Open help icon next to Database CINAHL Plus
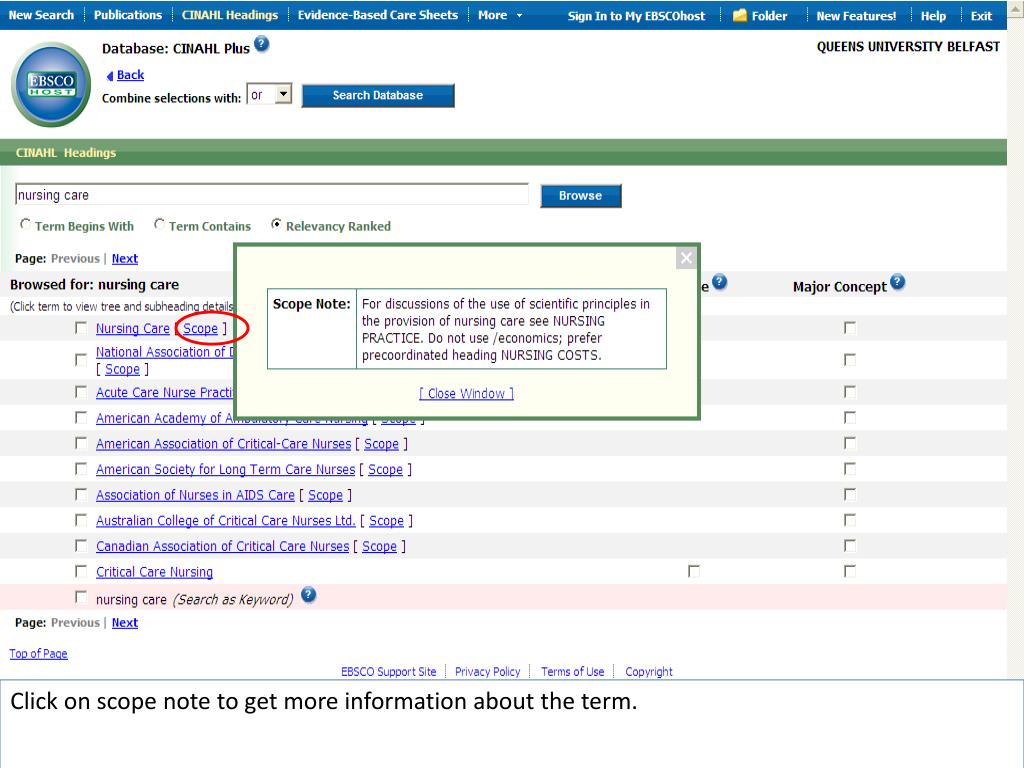The image size is (1024, 768). pos(261,44)
